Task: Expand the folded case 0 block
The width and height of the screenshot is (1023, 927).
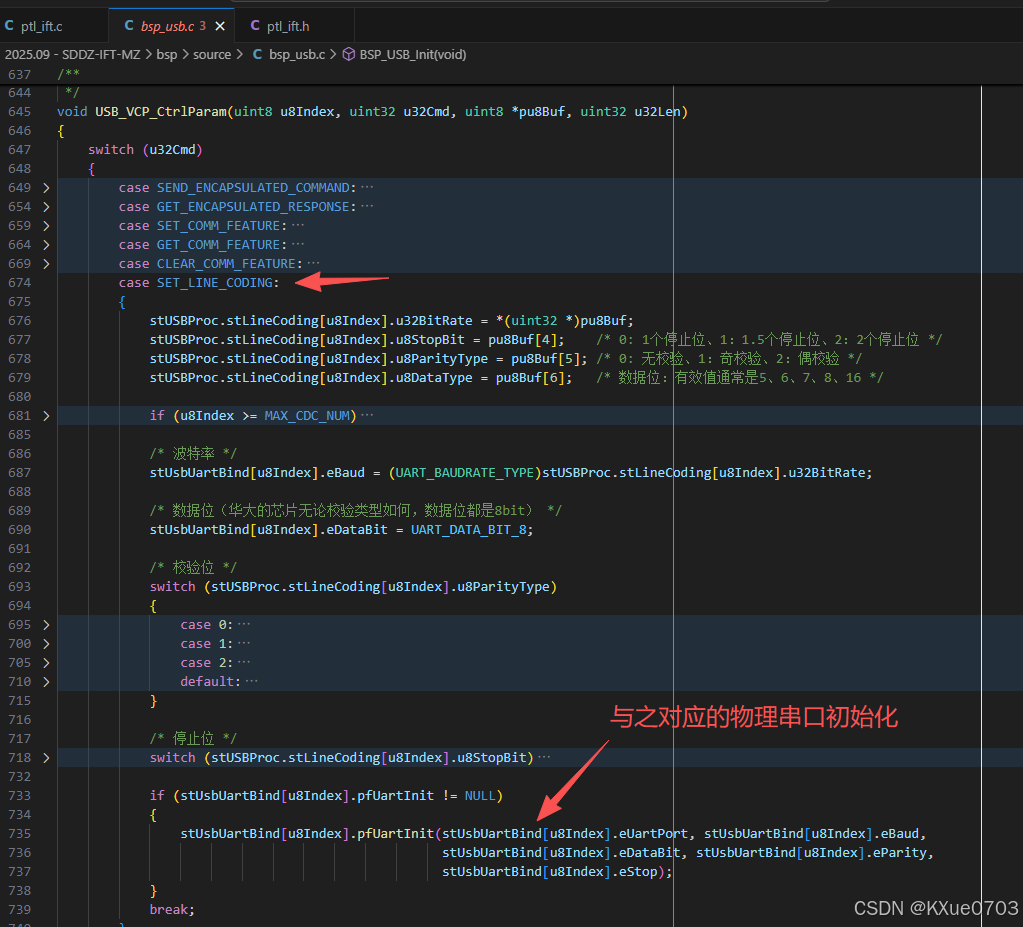Action: [x=46, y=624]
